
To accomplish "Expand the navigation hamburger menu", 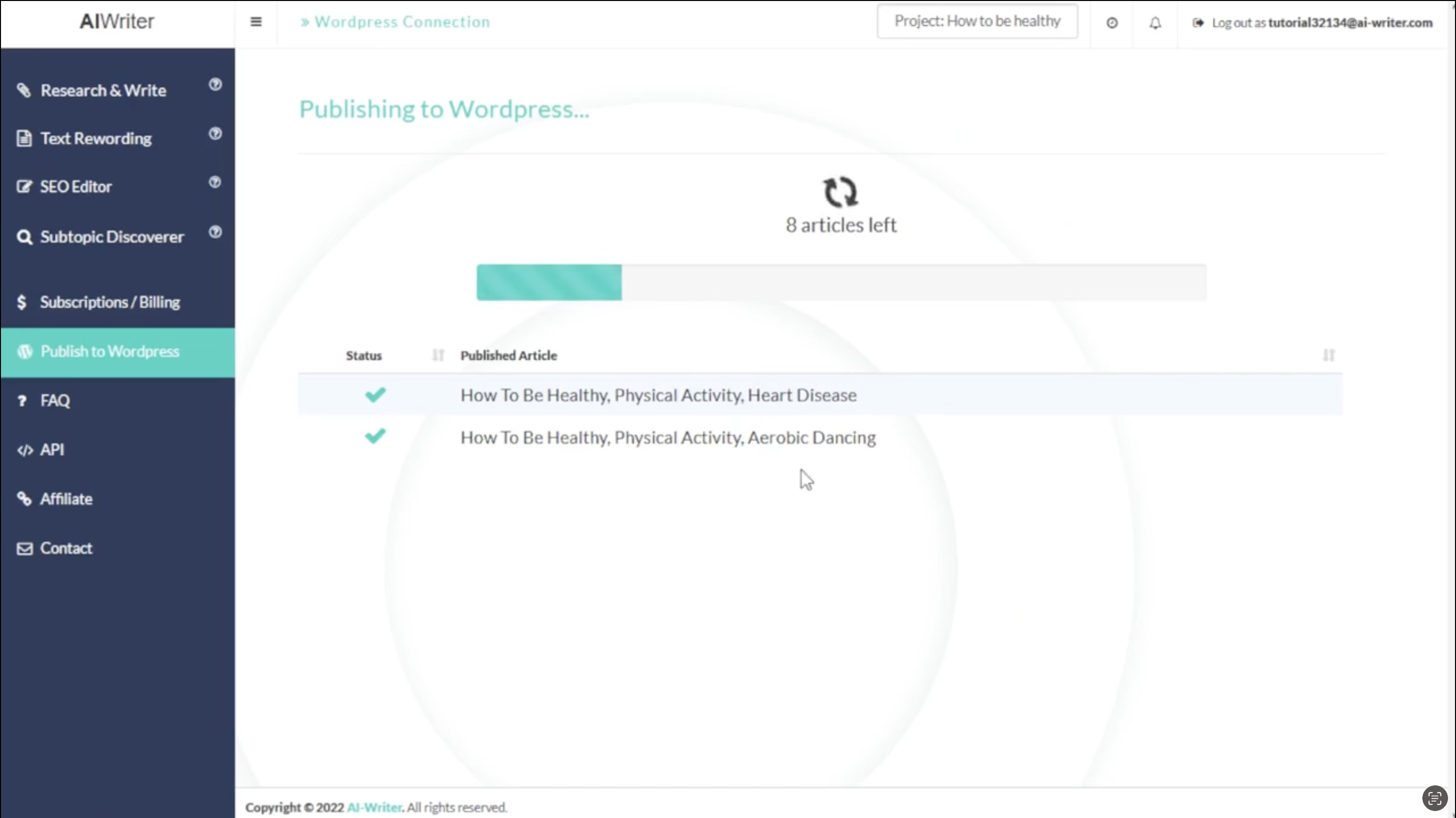I will [x=257, y=22].
